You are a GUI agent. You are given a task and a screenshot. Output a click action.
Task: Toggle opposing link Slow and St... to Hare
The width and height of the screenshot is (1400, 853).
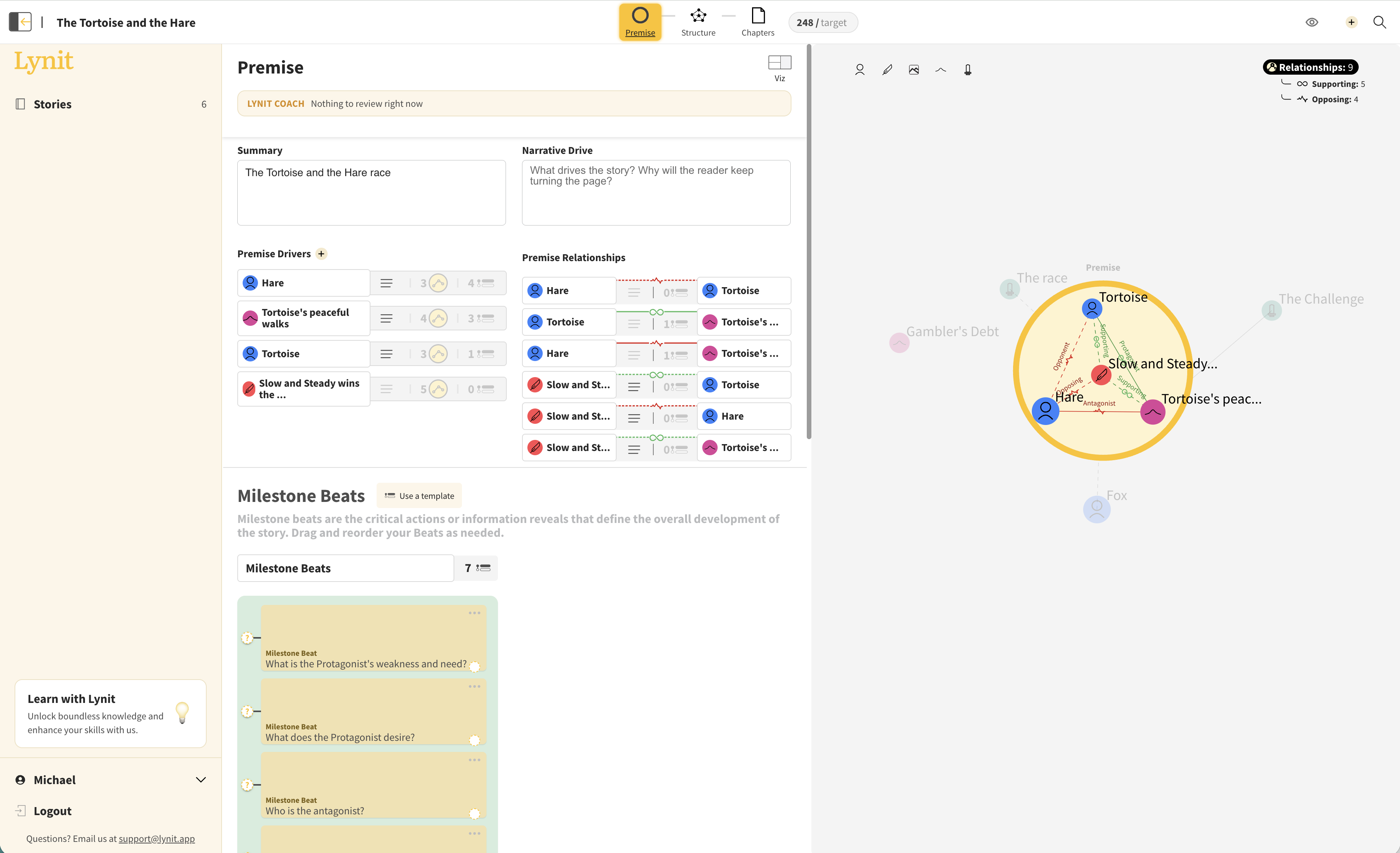click(656, 406)
